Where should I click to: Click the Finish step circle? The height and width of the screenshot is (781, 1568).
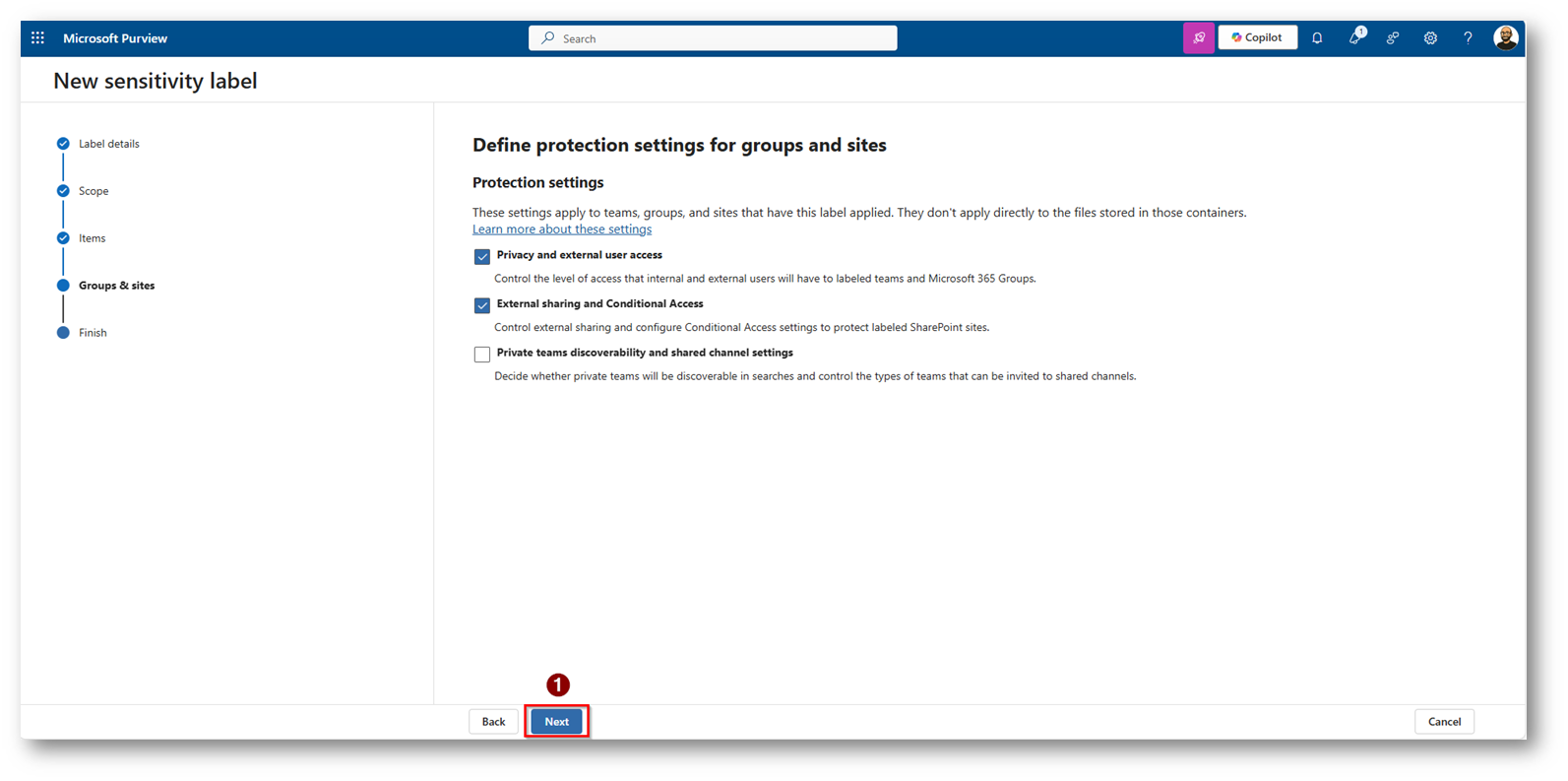63,333
